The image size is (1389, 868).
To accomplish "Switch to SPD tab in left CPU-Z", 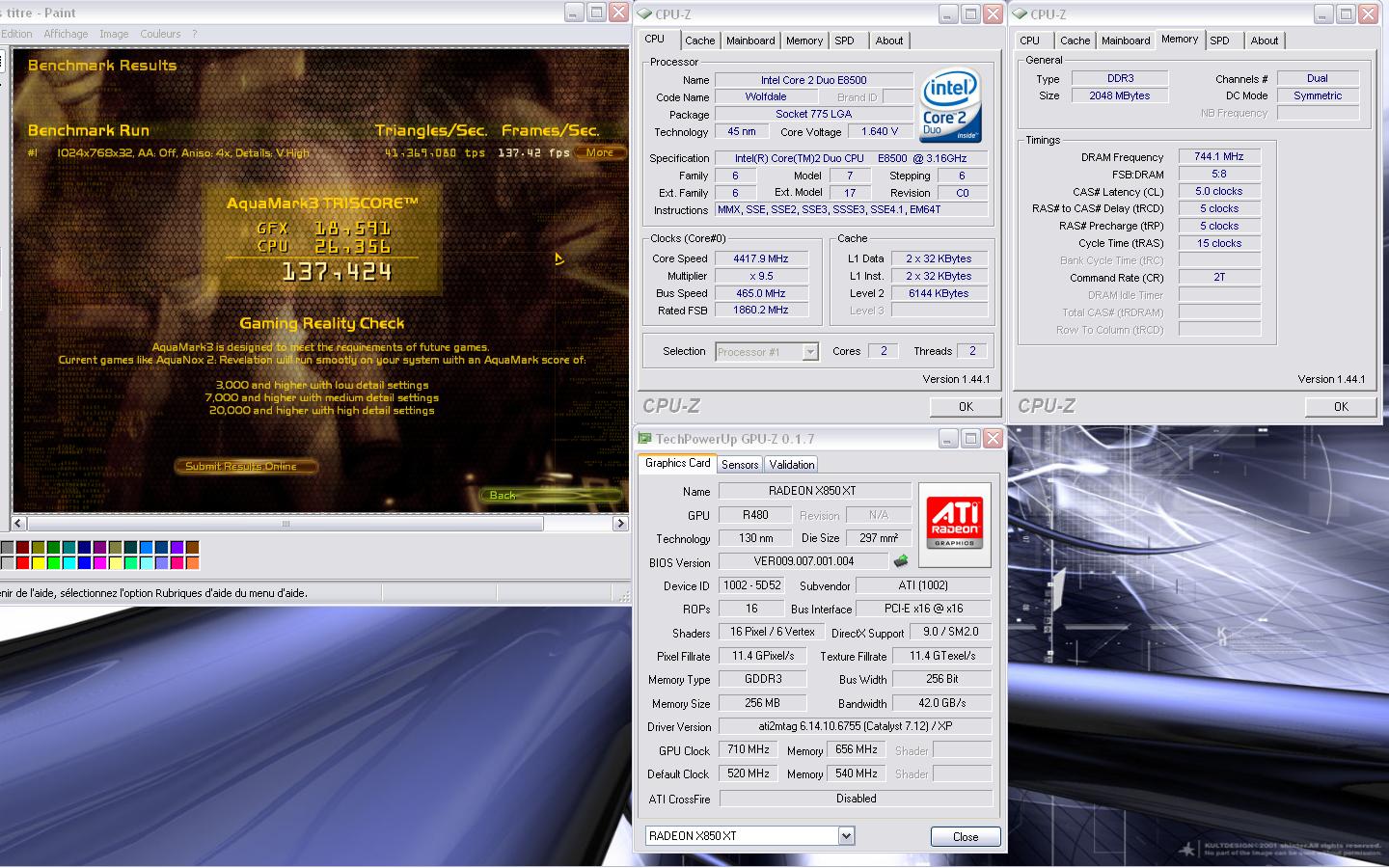I will click(845, 41).
